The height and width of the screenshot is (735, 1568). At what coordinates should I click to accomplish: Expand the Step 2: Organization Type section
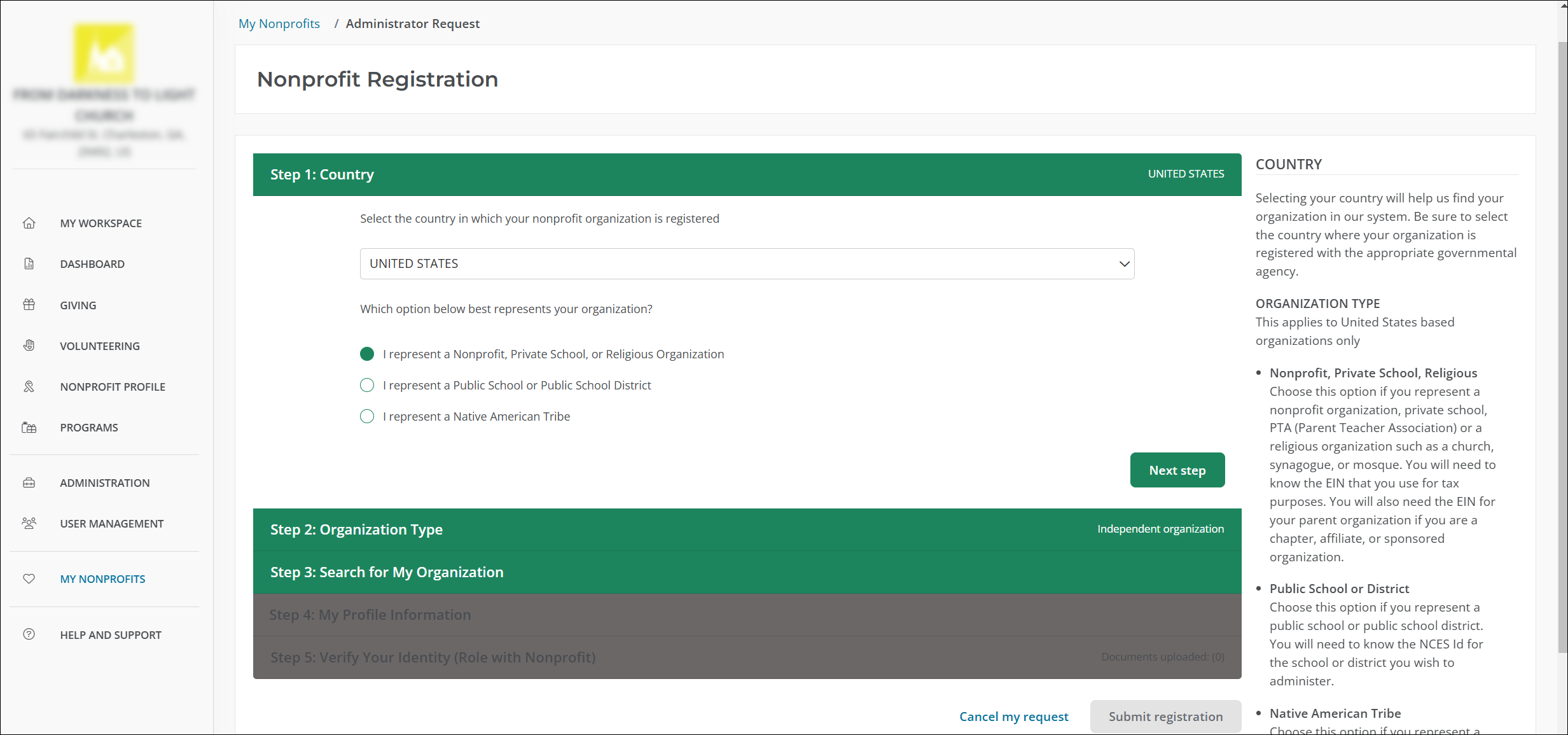pyautogui.click(x=747, y=529)
